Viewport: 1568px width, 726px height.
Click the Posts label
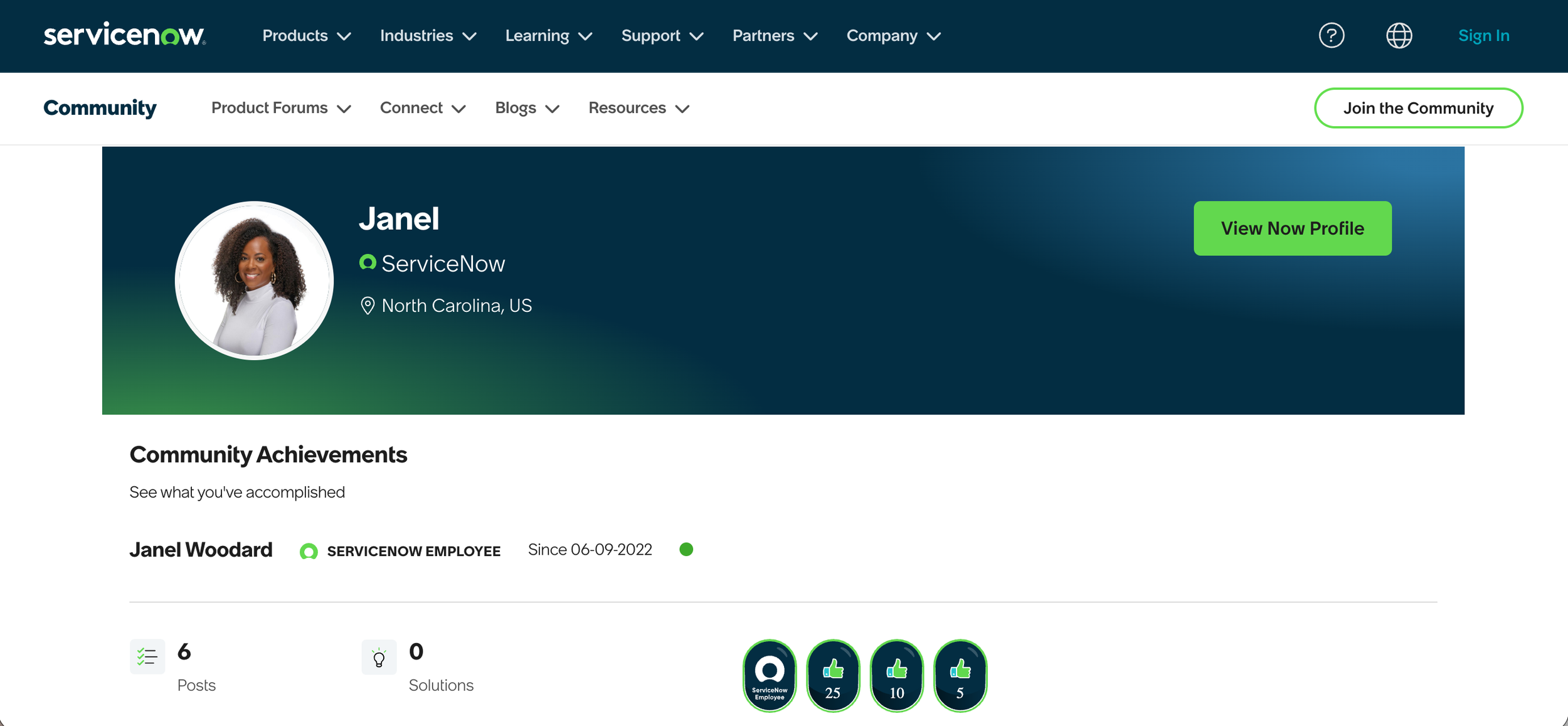(x=196, y=685)
